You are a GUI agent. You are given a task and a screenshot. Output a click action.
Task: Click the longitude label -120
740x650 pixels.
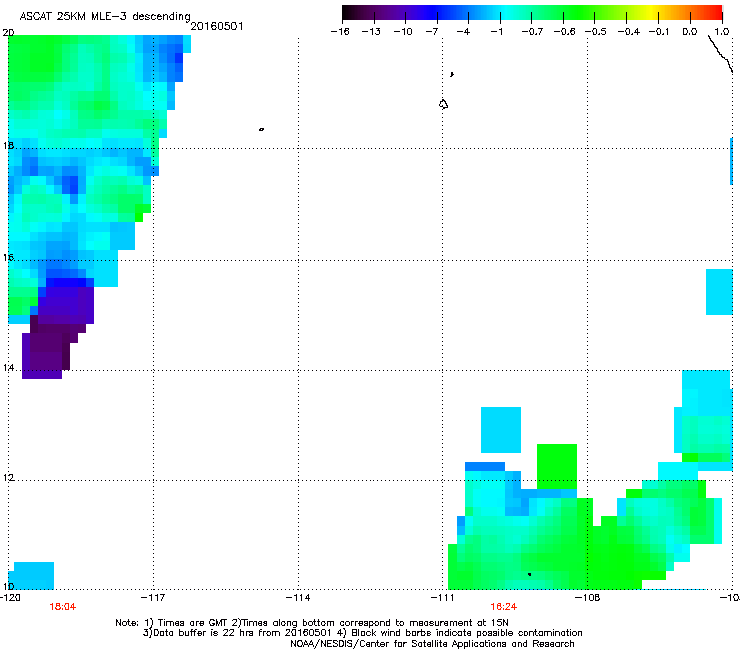(10, 598)
